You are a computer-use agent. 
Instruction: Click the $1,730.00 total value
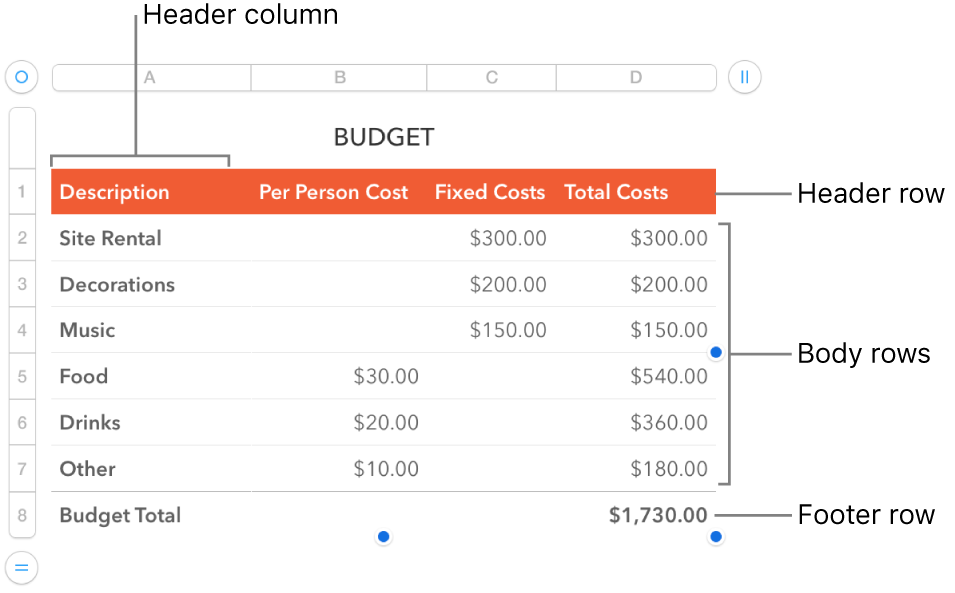[658, 515]
